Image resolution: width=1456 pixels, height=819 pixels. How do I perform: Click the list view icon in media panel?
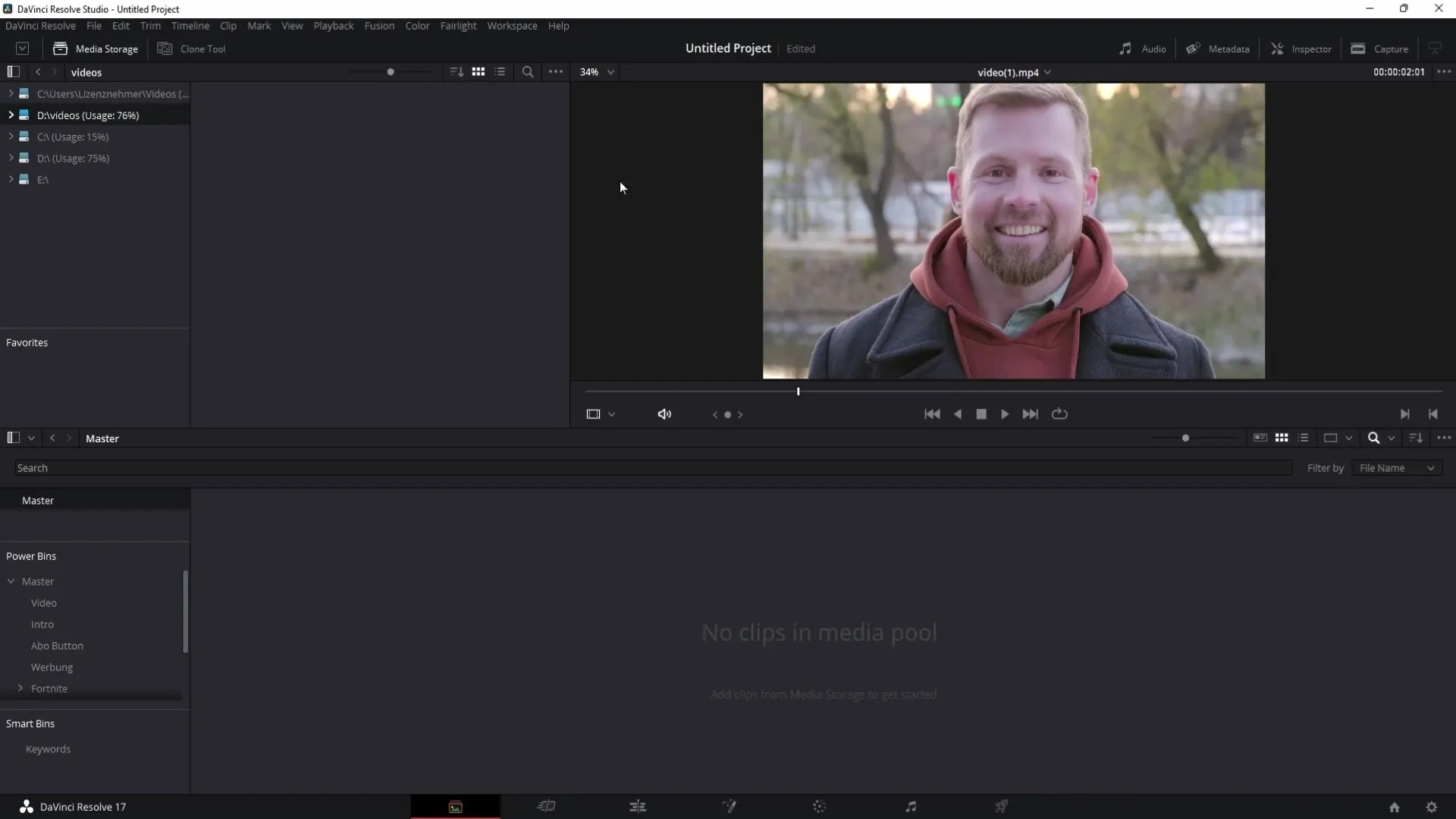[500, 72]
